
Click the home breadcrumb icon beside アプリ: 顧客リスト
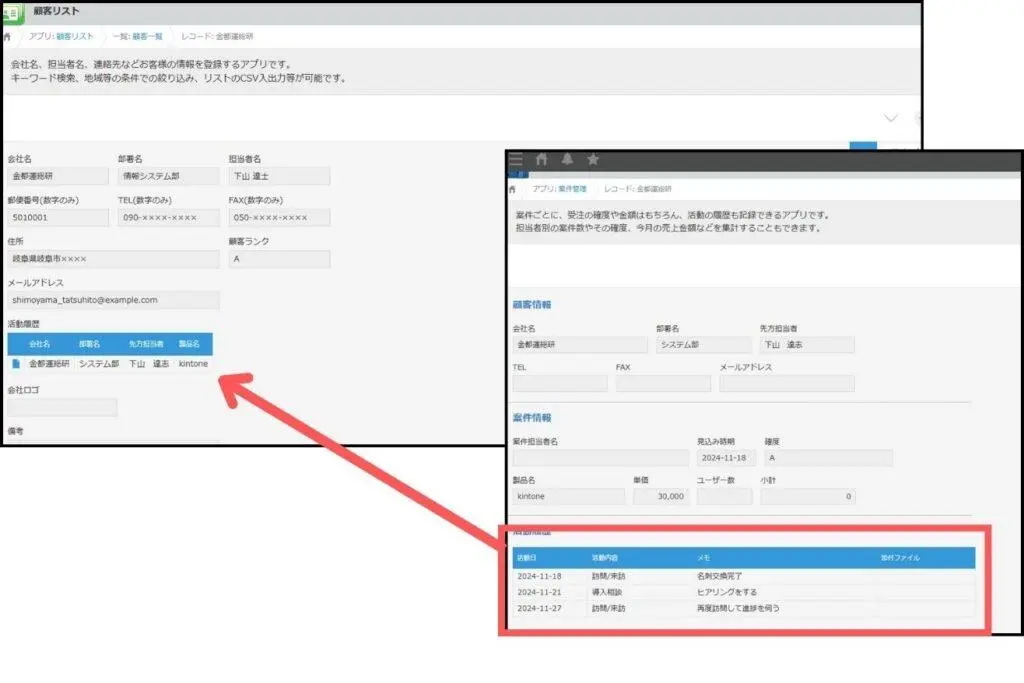[8, 36]
